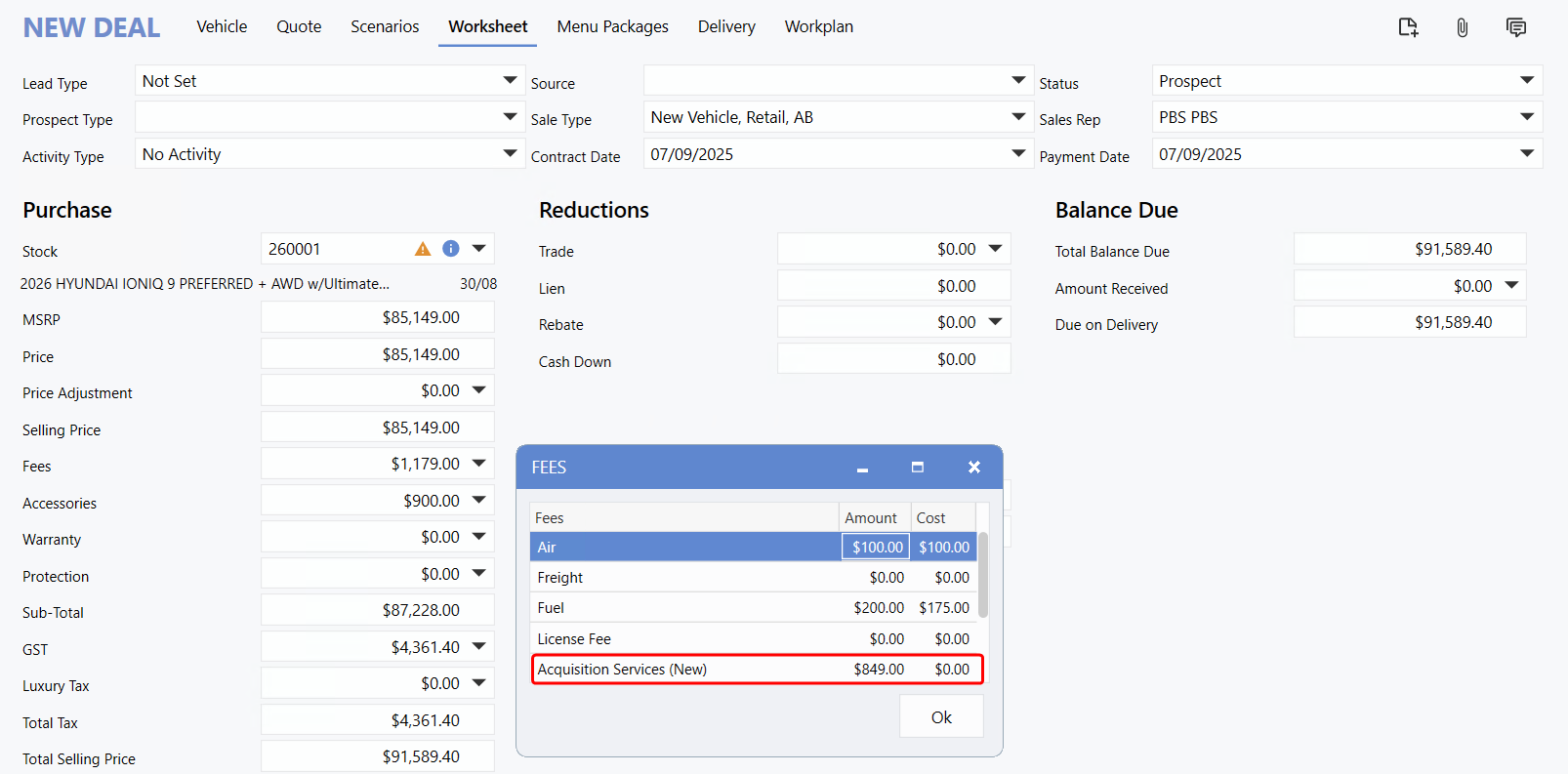
Task: Maximize the FEES dialog window
Action: (x=917, y=468)
